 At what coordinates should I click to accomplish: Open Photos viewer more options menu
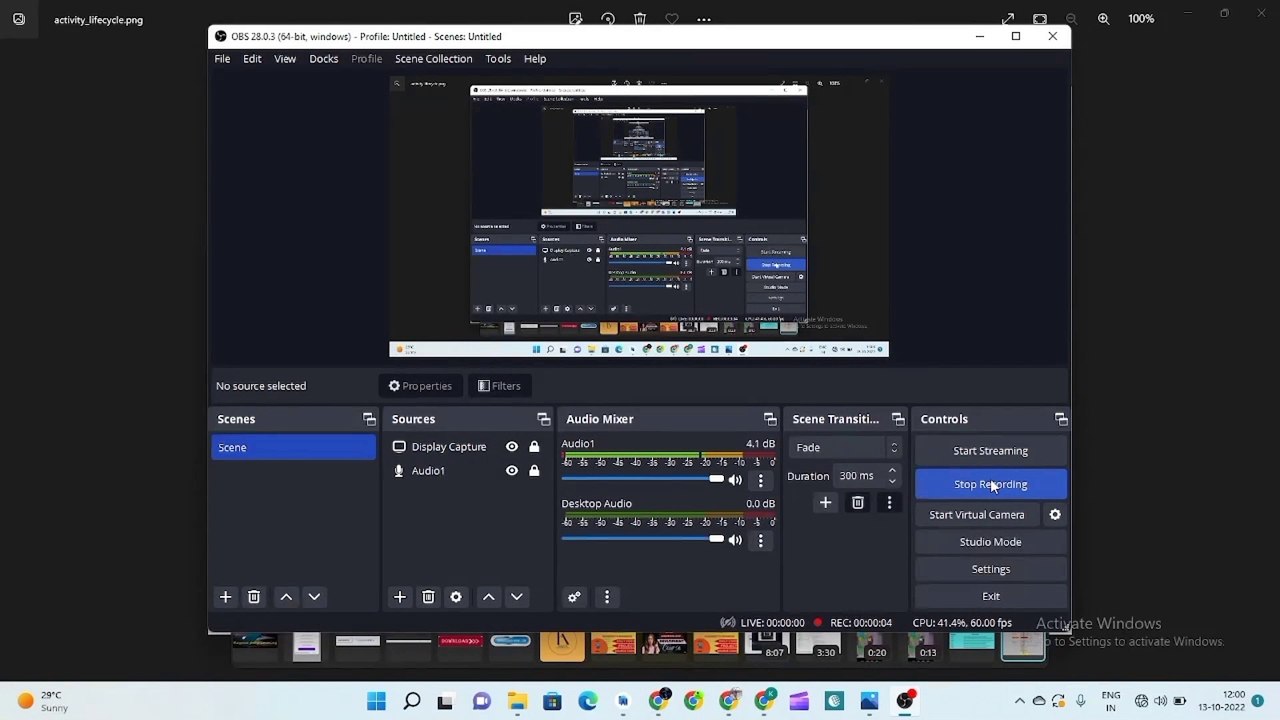(704, 19)
